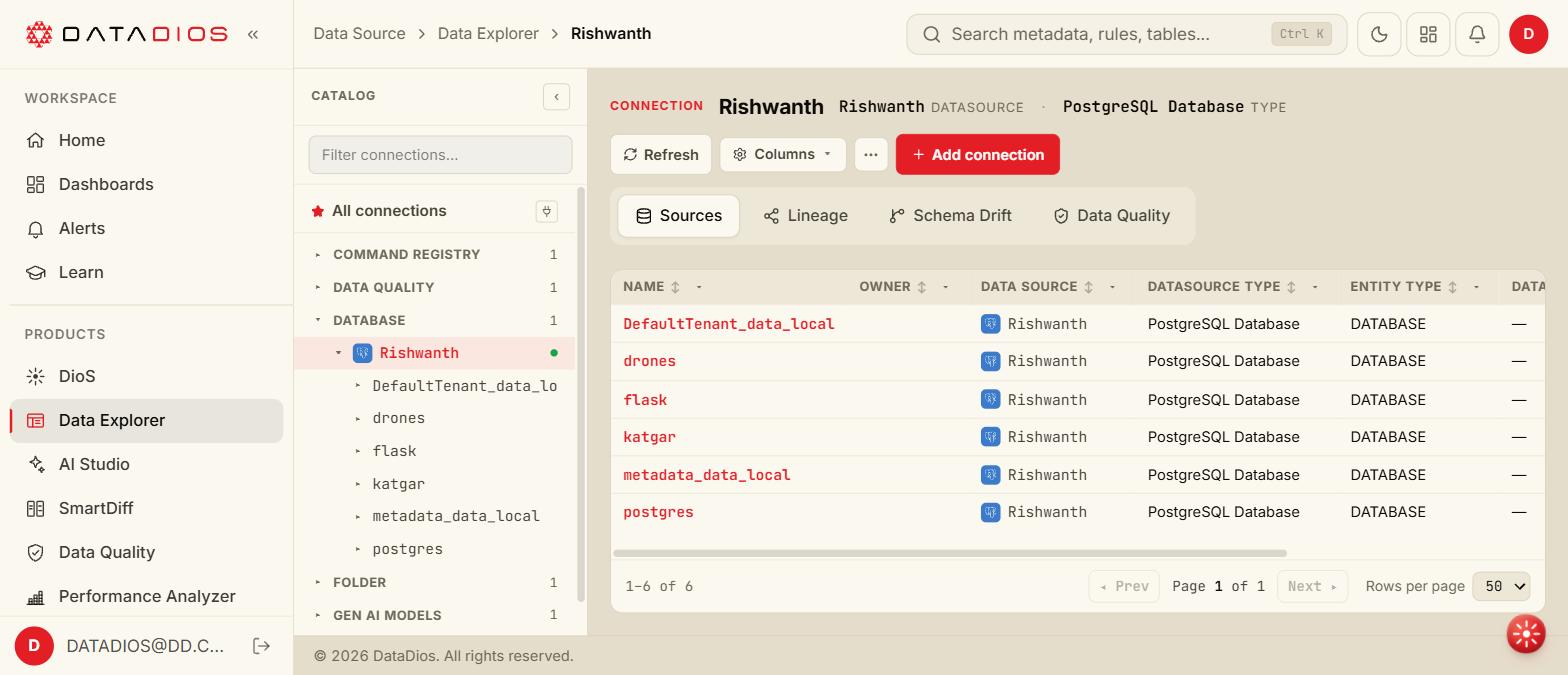Image resolution: width=1568 pixels, height=675 pixels.
Task: Click the search magnifier icon
Action: 931,34
